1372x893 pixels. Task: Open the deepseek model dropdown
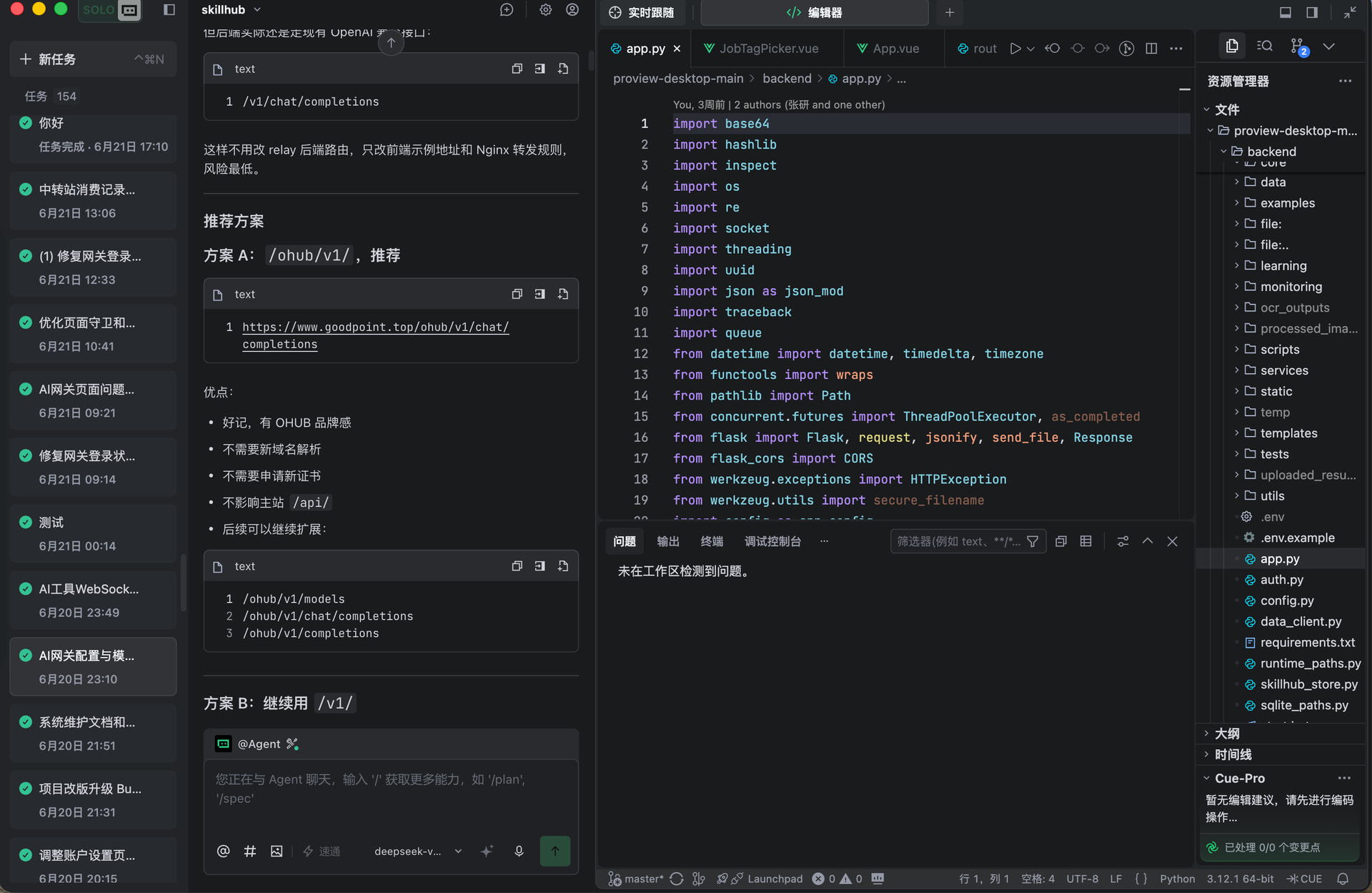pyautogui.click(x=418, y=851)
